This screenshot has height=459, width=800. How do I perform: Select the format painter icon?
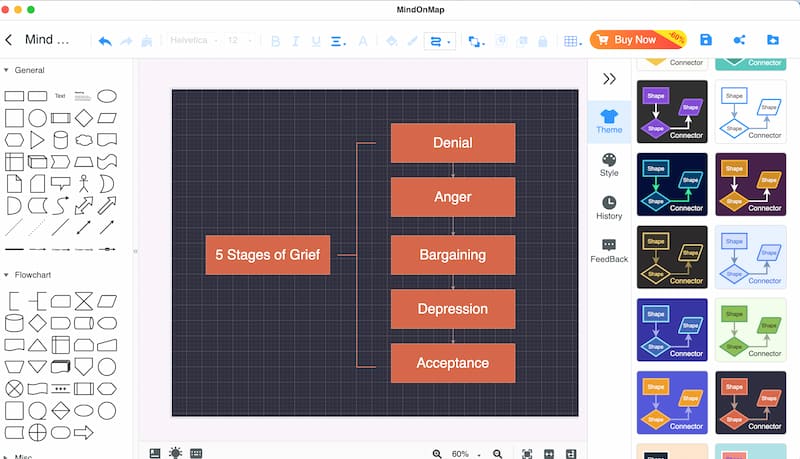pos(146,41)
